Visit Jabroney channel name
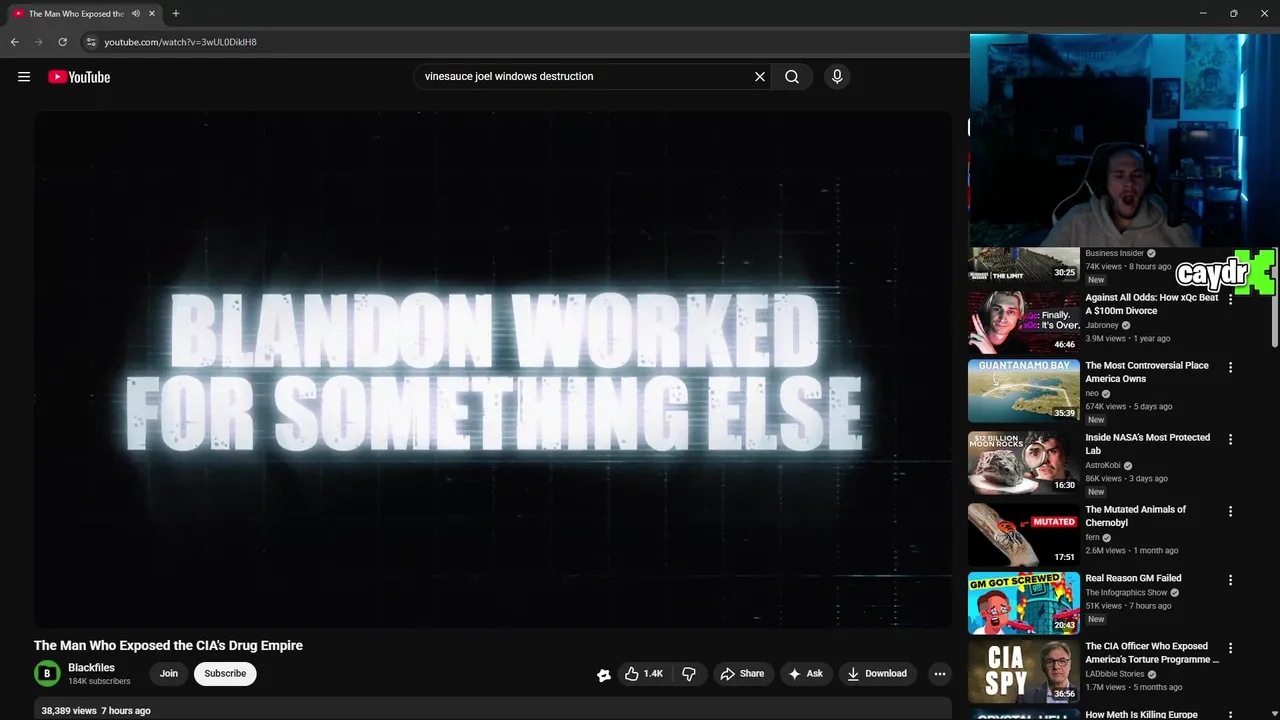Screen dimensions: 1280x720 point(1102,325)
